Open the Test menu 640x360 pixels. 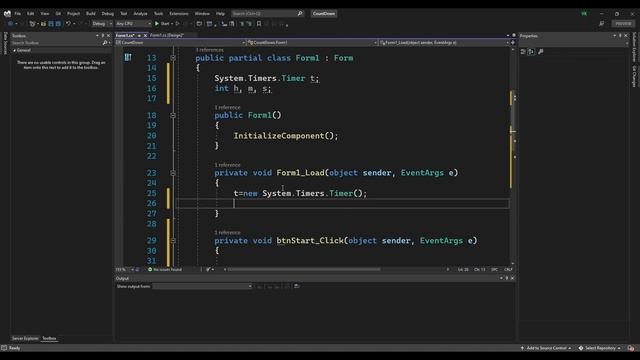[123, 13]
